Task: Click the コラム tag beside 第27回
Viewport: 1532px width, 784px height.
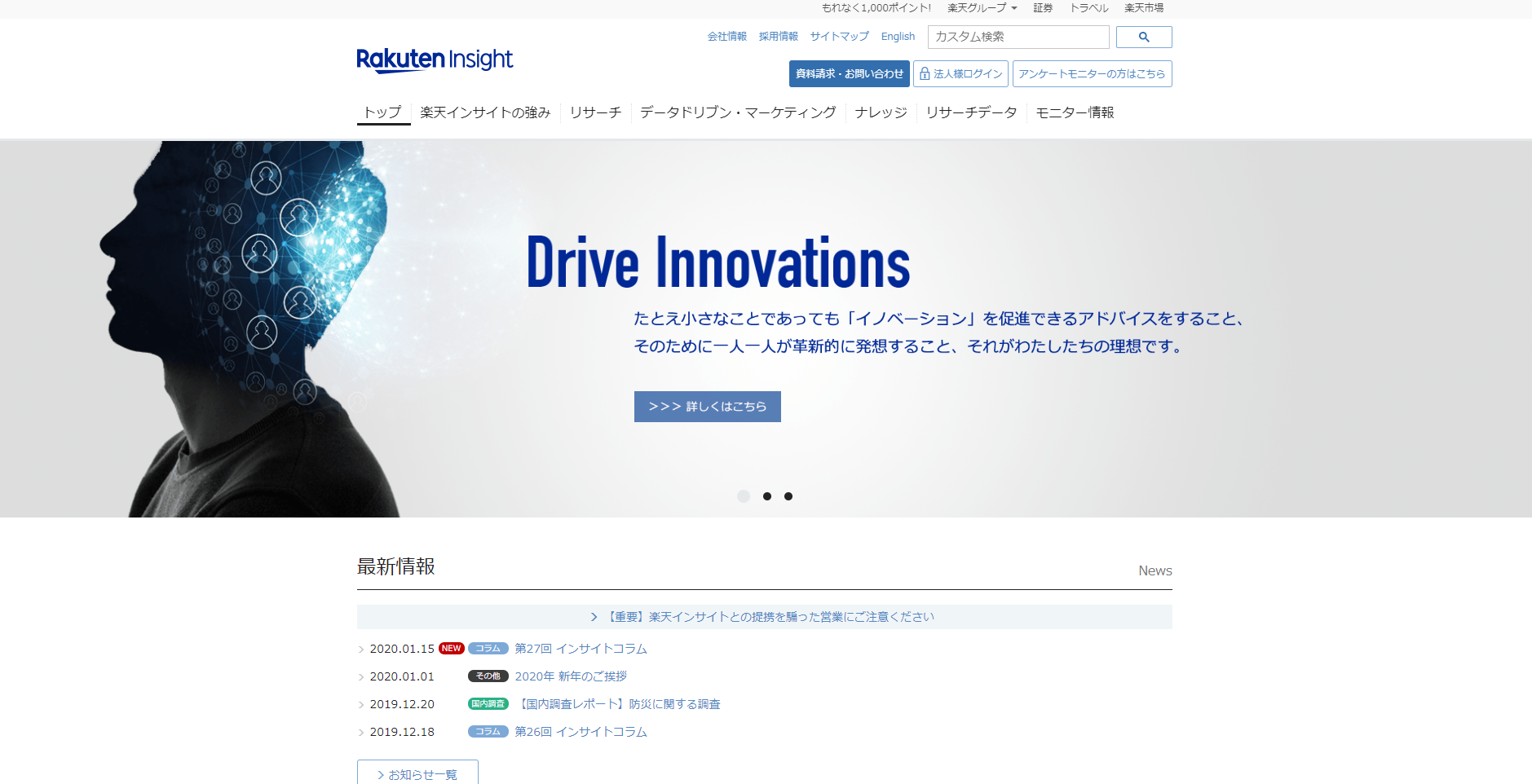Action: coord(488,649)
